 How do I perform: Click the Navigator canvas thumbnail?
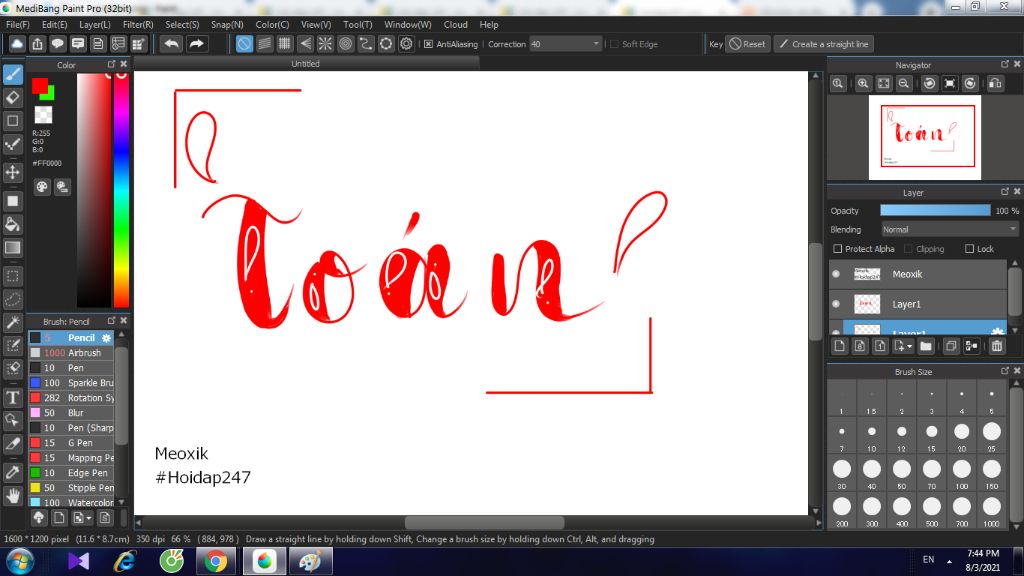tap(925, 137)
